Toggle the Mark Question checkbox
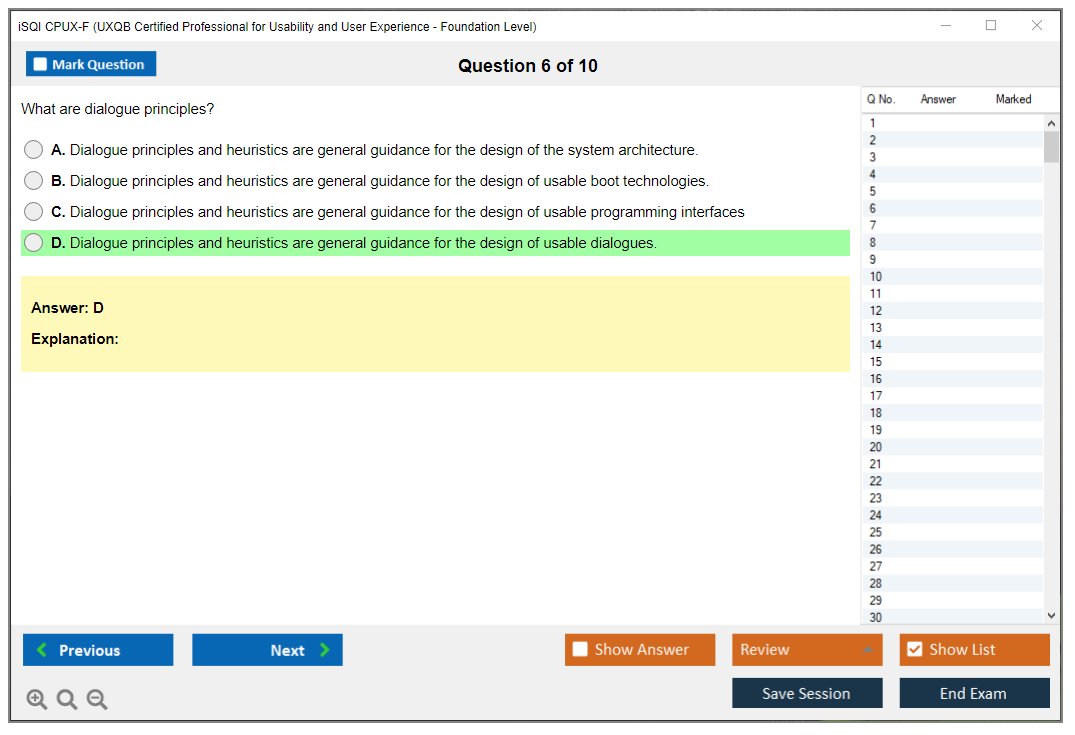 (x=41, y=65)
